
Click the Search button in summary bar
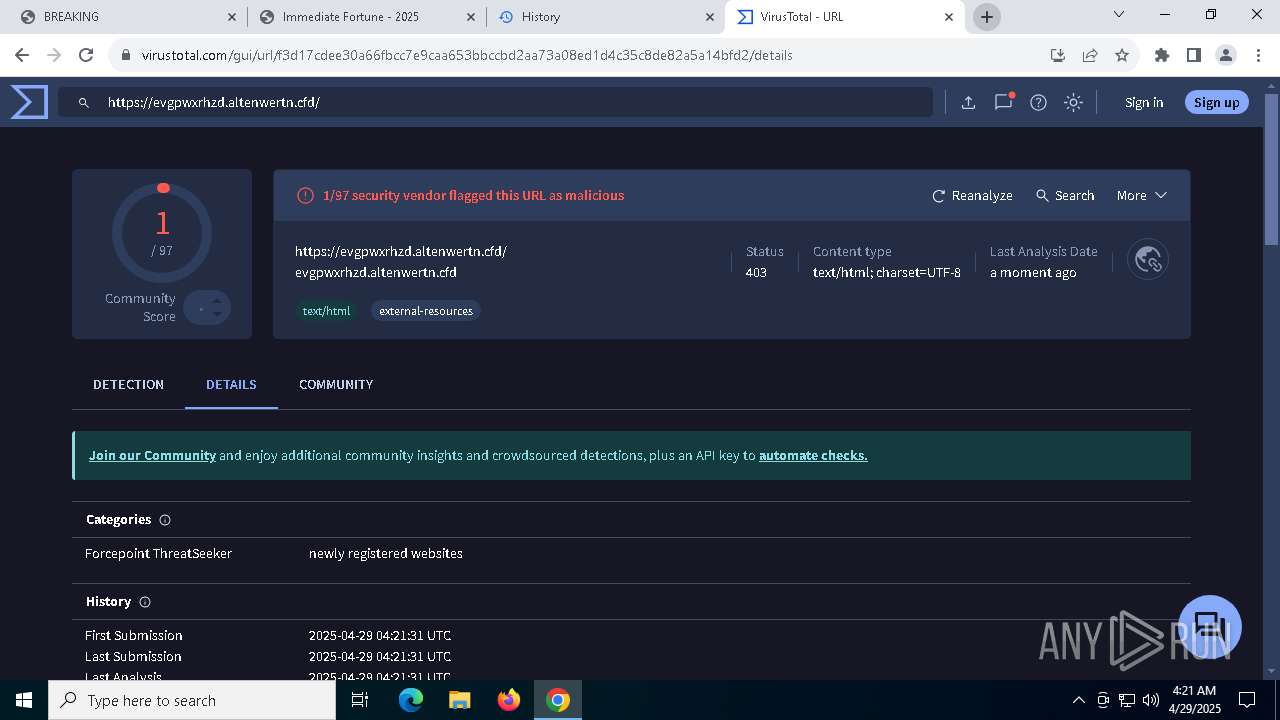pos(1065,196)
